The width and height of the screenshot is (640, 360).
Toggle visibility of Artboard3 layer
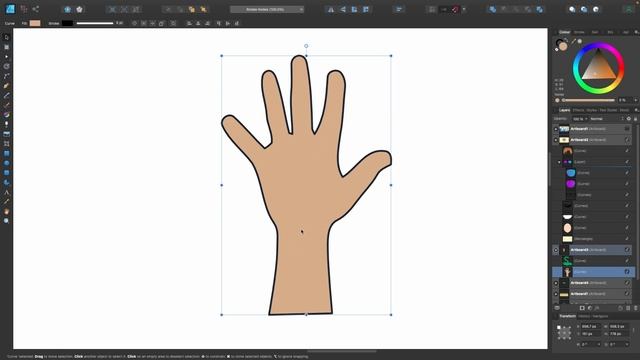pyautogui.click(x=627, y=250)
